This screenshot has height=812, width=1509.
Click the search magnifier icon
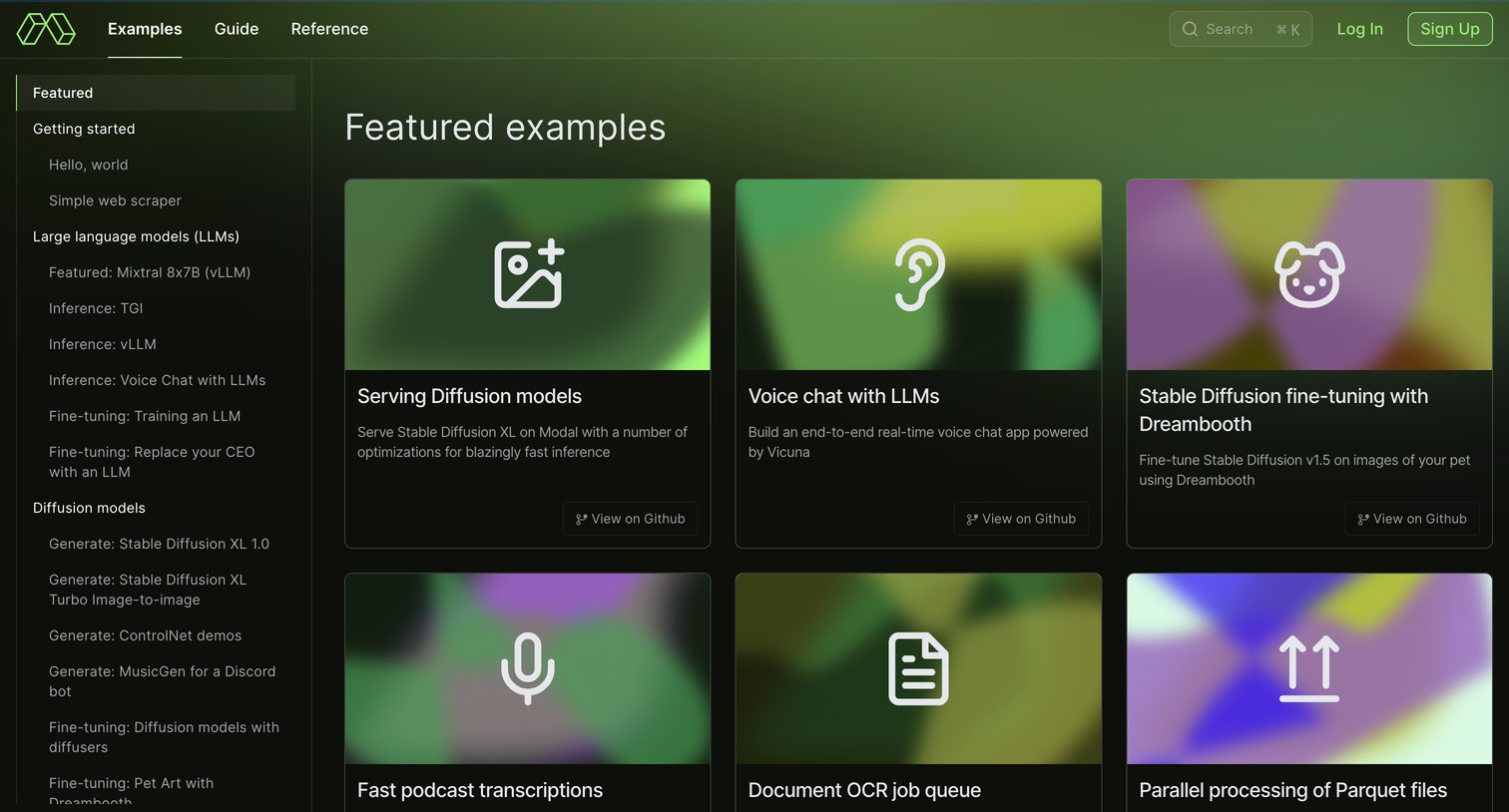pos(1190,29)
